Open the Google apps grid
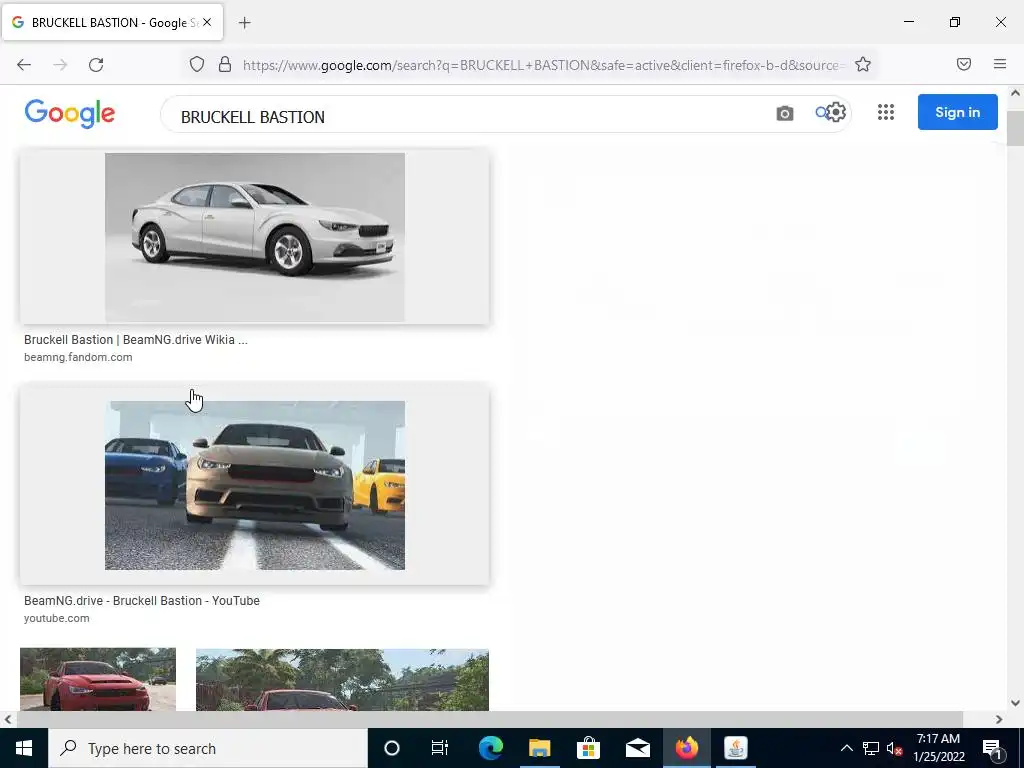1024x768 pixels. click(x=886, y=112)
